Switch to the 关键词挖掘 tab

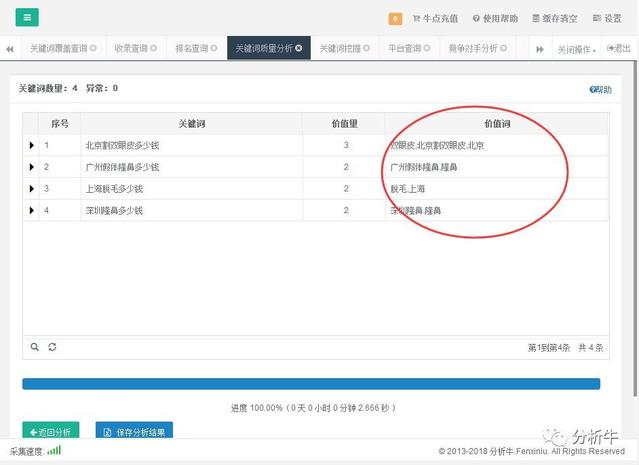coord(343,48)
